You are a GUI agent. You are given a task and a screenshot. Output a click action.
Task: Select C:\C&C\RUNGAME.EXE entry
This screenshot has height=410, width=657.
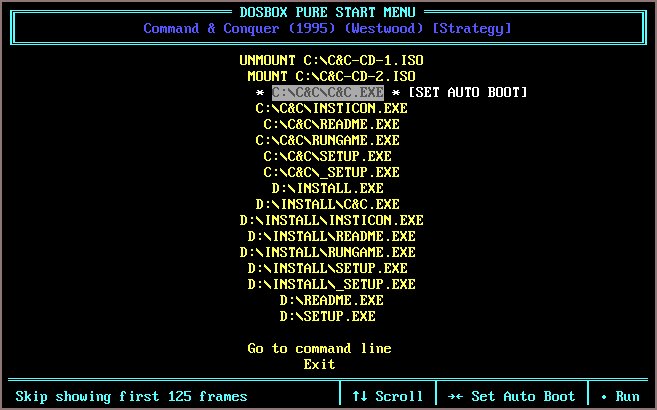point(327,140)
